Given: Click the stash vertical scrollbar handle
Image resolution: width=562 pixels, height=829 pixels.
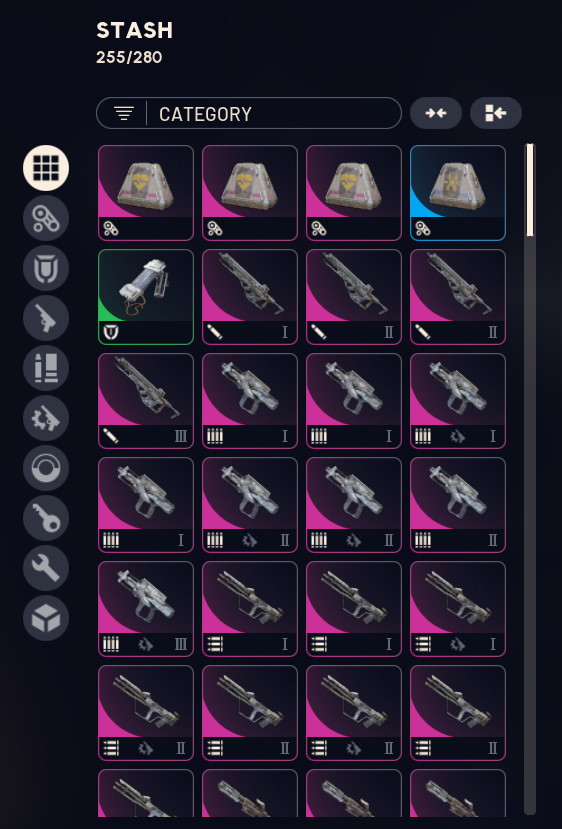Looking at the screenshot, I should [530, 190].
